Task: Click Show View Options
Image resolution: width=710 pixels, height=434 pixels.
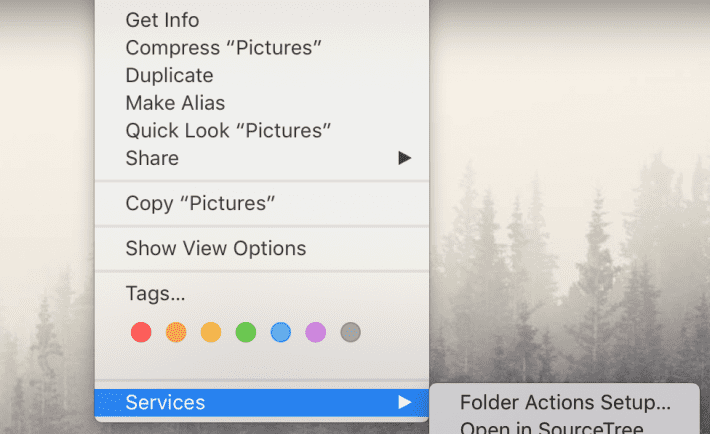Action: pyautogui.click(x=215, y=248)
